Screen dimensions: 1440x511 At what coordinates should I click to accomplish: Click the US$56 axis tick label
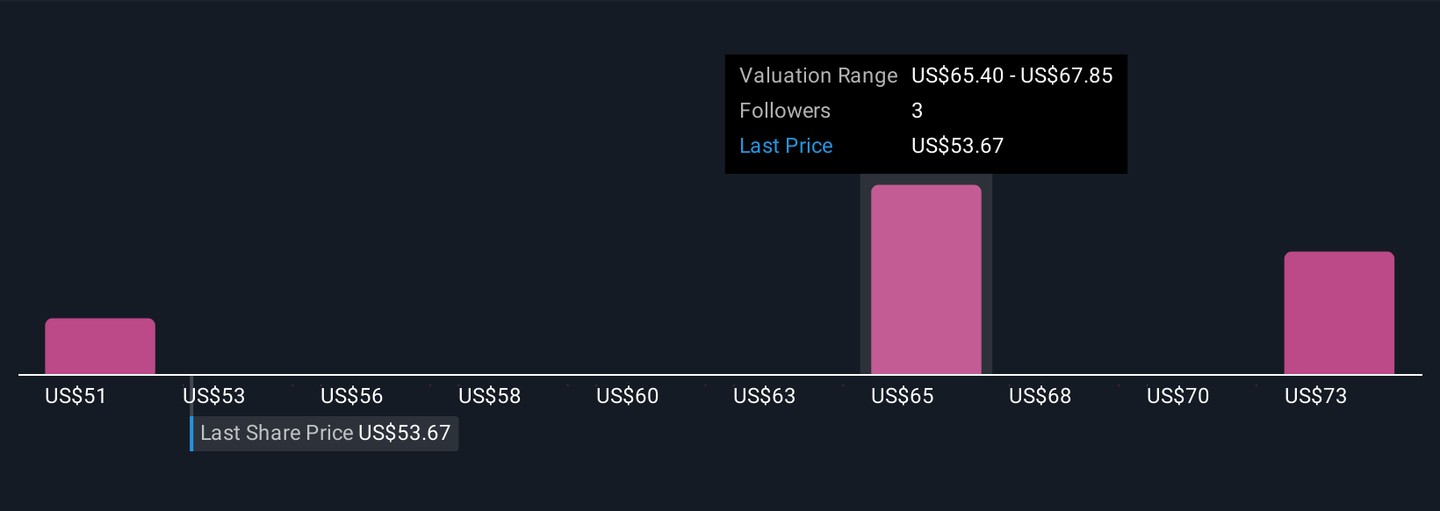[x=352, y=396]
